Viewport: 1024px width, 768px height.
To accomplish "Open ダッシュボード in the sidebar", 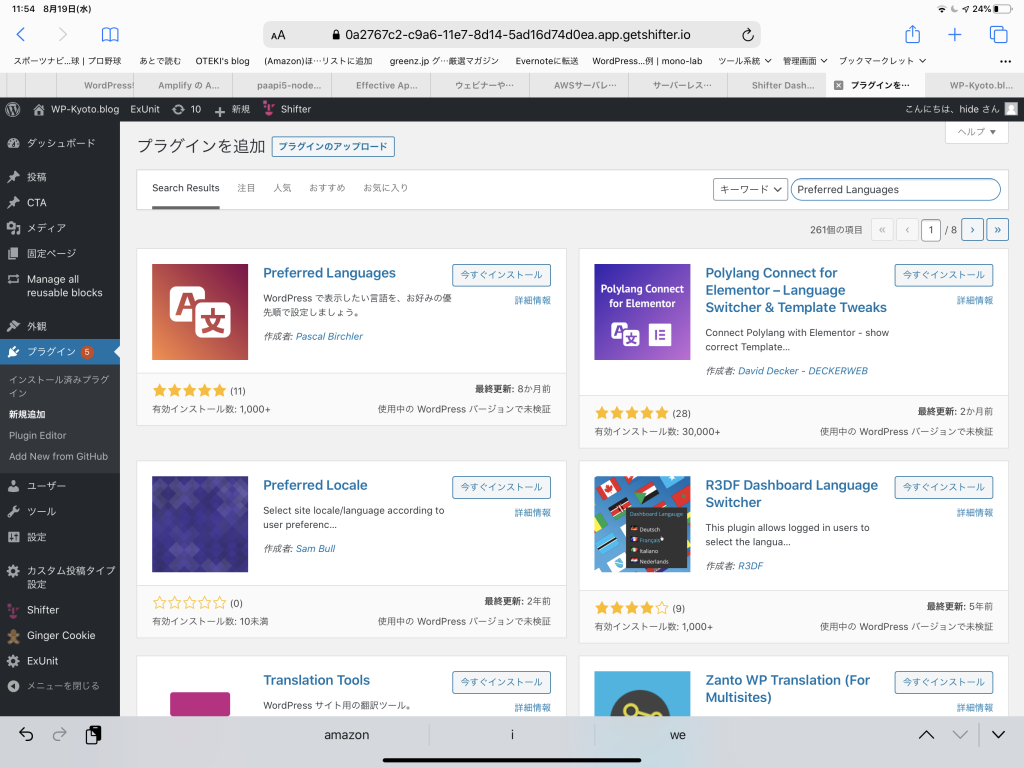I will (61, 143).
